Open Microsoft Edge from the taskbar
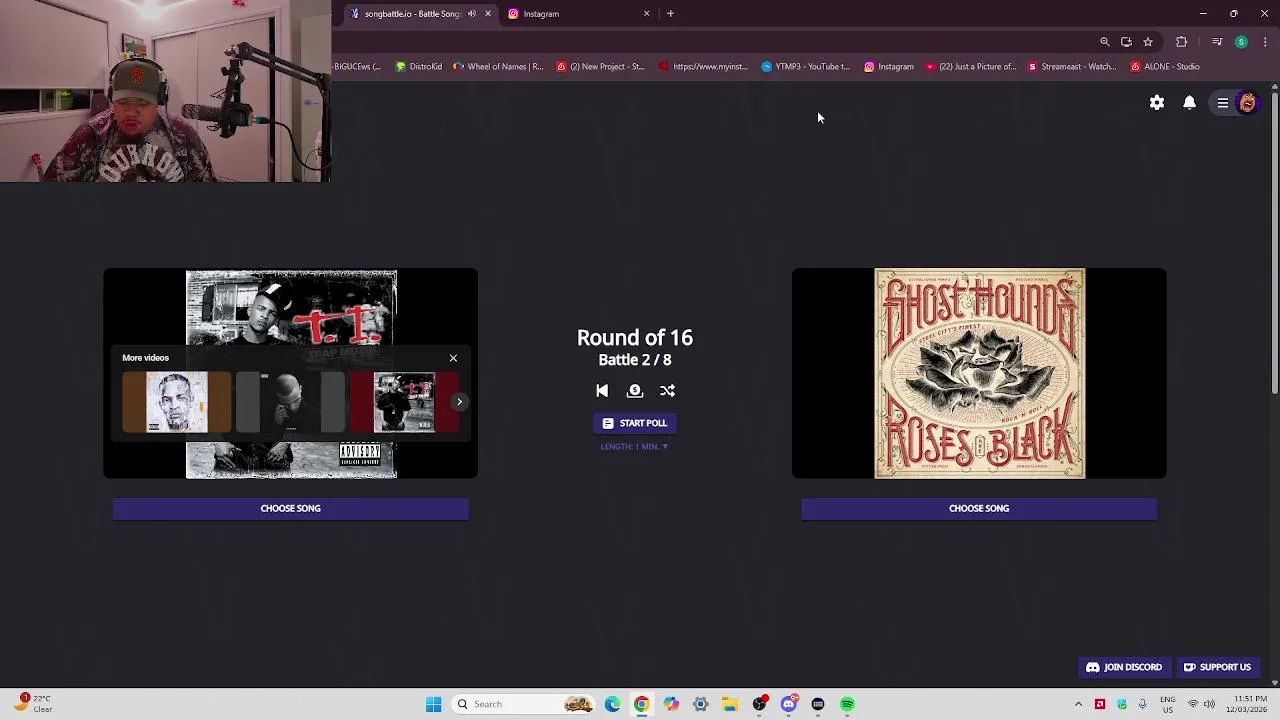 612,704
